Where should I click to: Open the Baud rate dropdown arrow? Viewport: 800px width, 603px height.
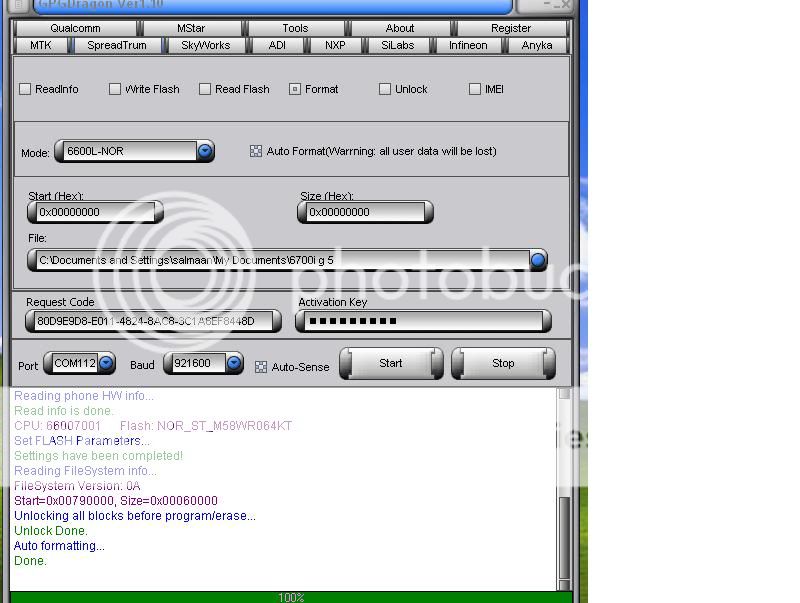234,363
